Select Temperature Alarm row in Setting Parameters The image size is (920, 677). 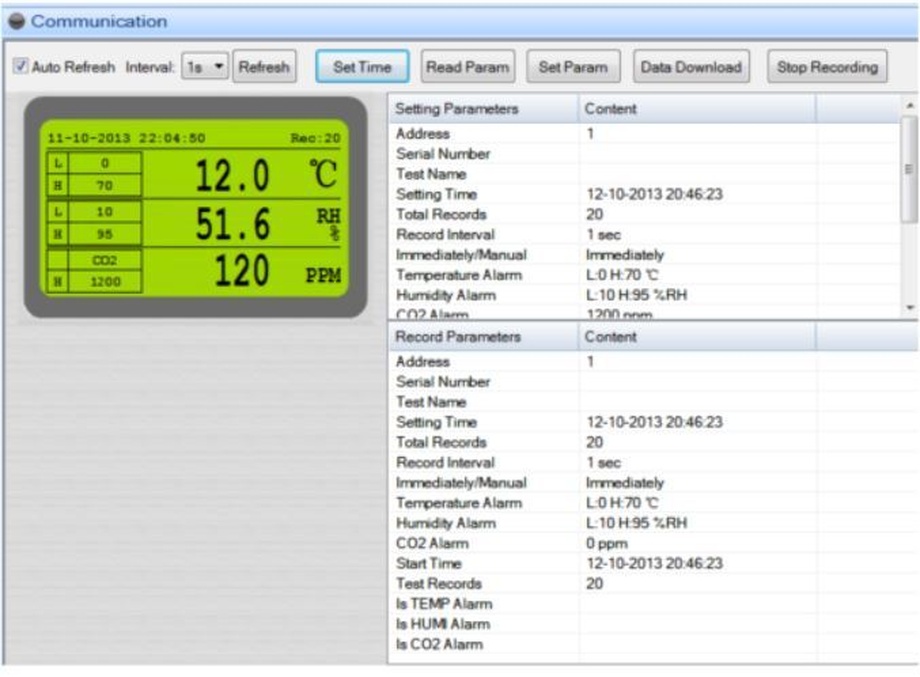pos(644,275)
